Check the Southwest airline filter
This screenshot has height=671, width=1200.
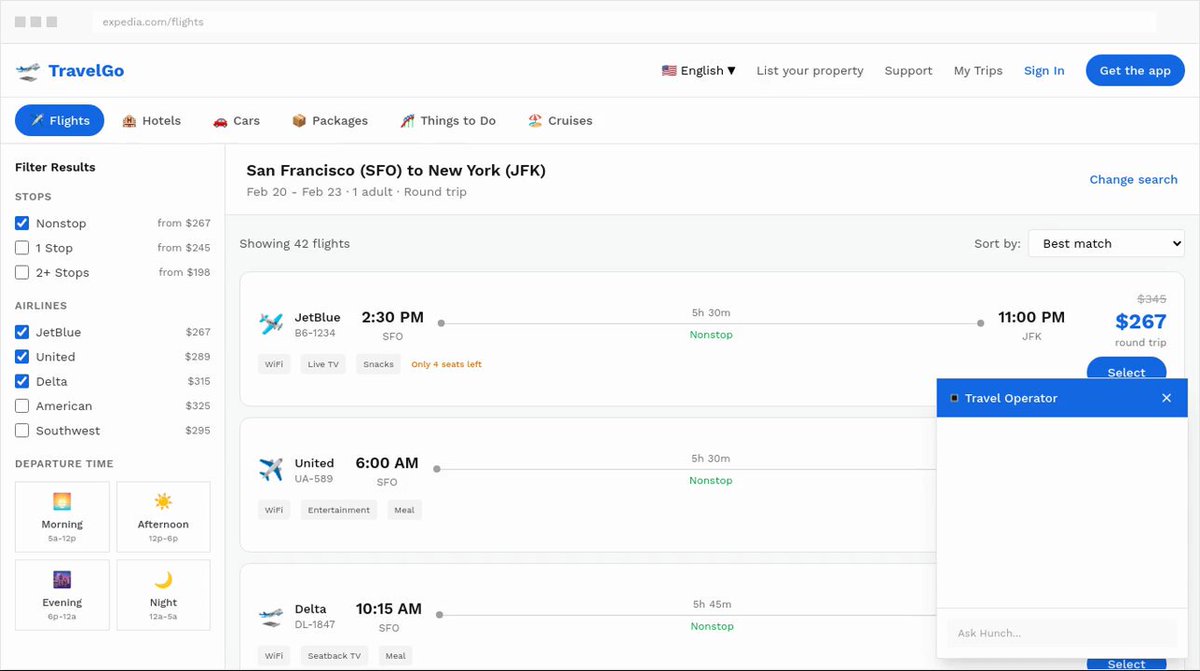click(22, 431)
